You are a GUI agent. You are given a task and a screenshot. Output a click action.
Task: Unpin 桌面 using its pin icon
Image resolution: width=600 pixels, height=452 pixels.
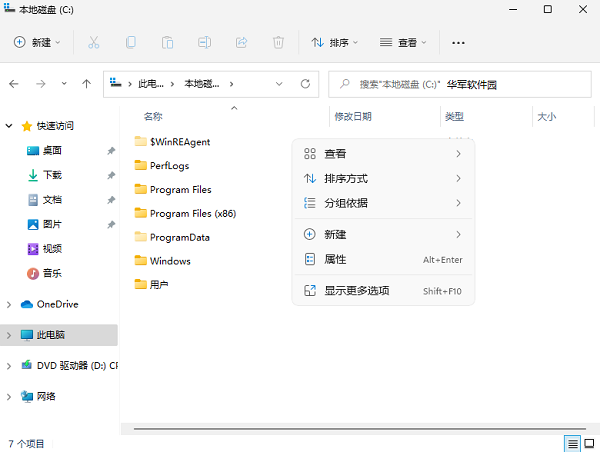111,151
